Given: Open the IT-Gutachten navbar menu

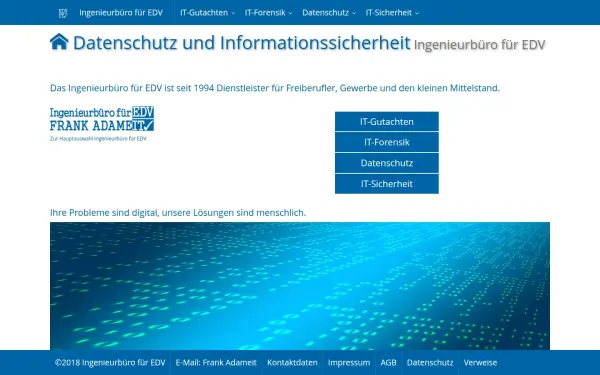Looking at the screenshot, I should point(207,13).
